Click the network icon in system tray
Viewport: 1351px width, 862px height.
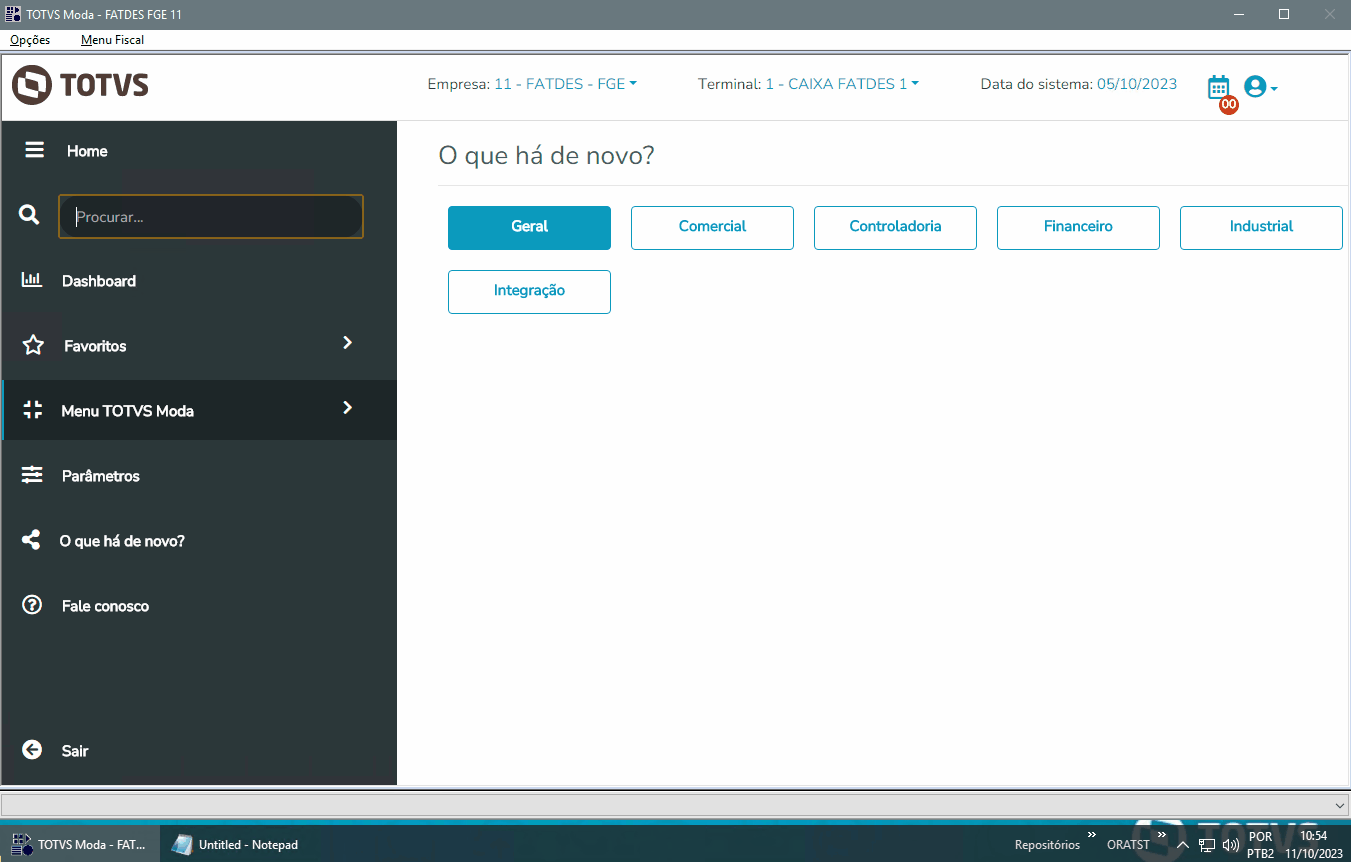pos(1207,845)
